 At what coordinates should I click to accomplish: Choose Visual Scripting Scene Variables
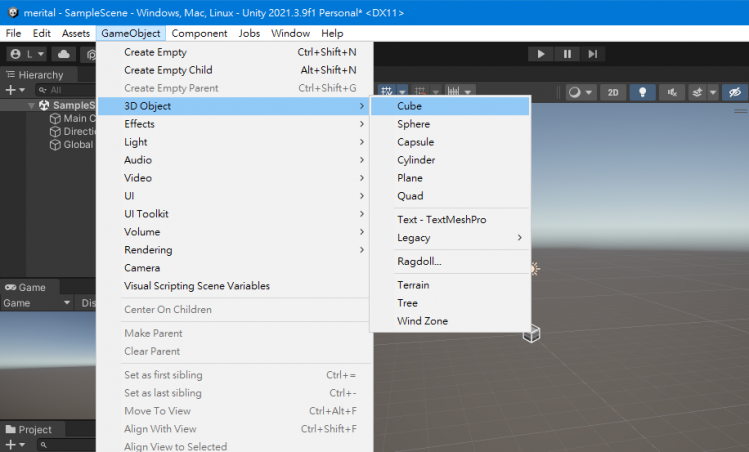click(234, 286)
